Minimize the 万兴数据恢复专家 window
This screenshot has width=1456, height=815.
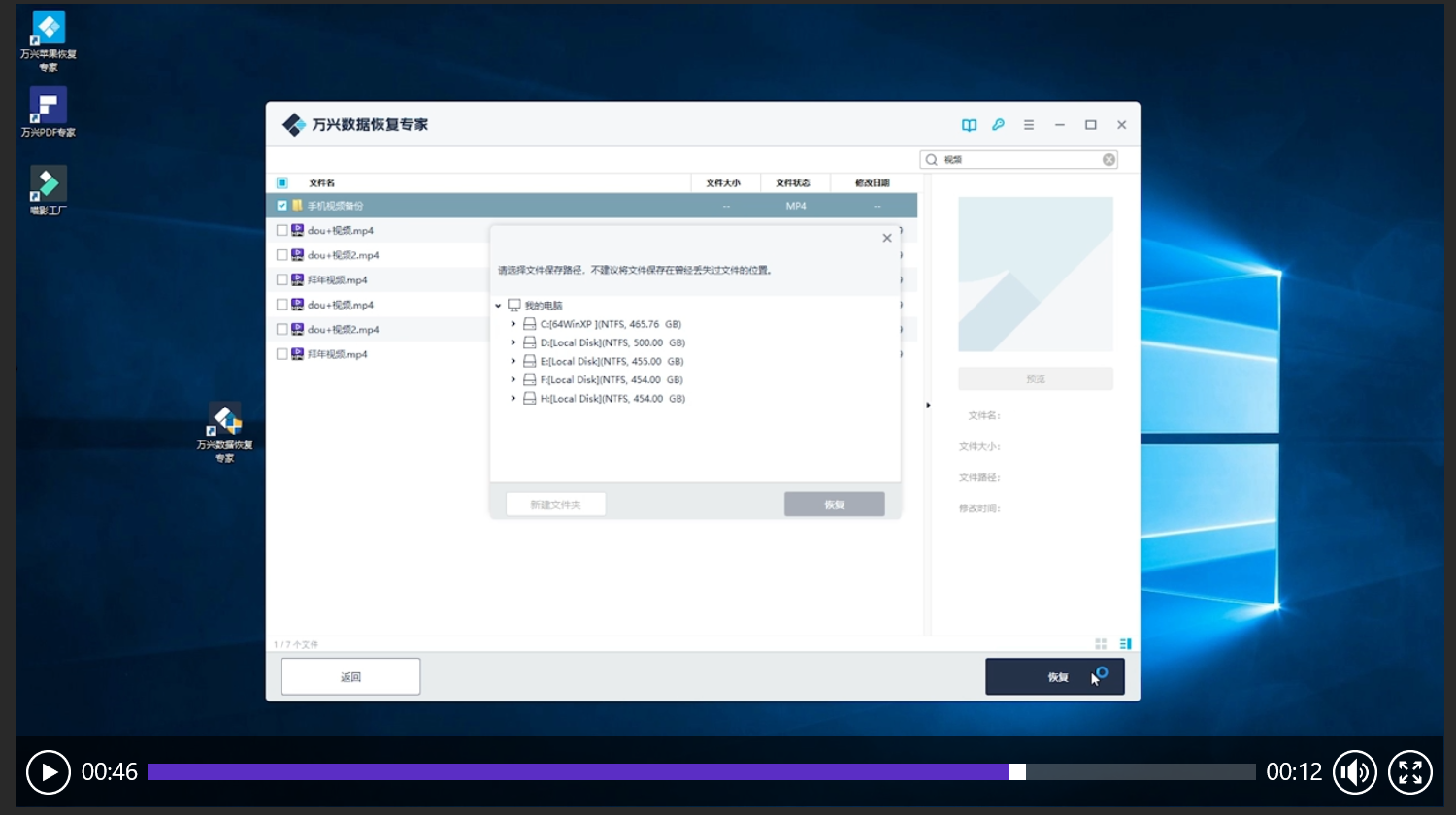click(1060, 125)
